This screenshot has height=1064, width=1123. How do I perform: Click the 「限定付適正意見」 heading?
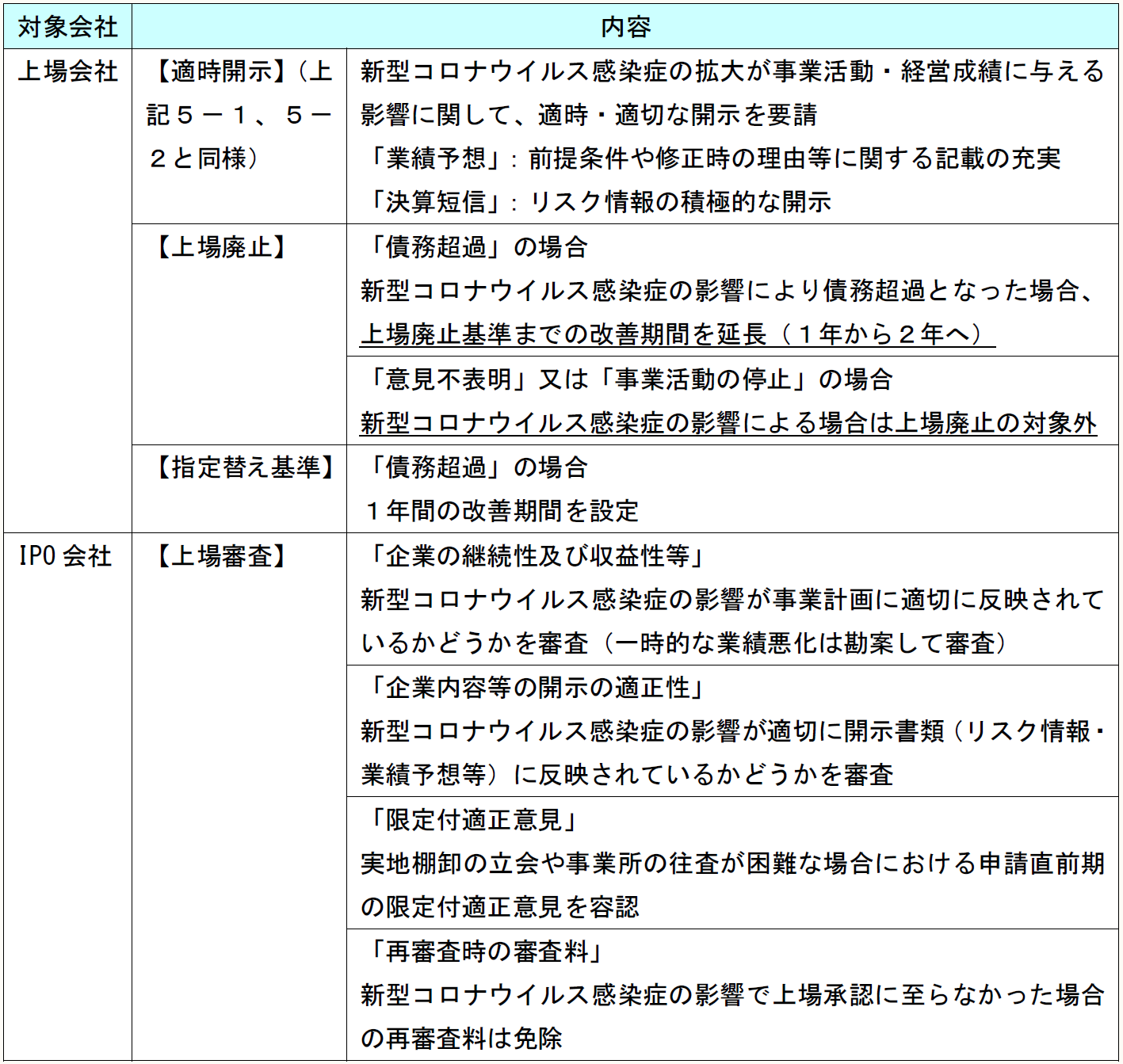click(472, 819)
